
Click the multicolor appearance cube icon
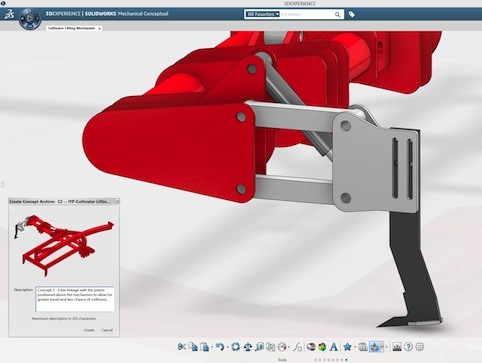[x=322, y=347]
